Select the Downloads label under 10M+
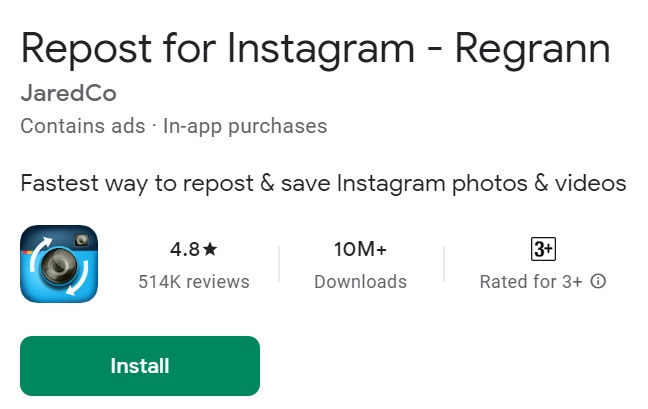 (360, 282)
